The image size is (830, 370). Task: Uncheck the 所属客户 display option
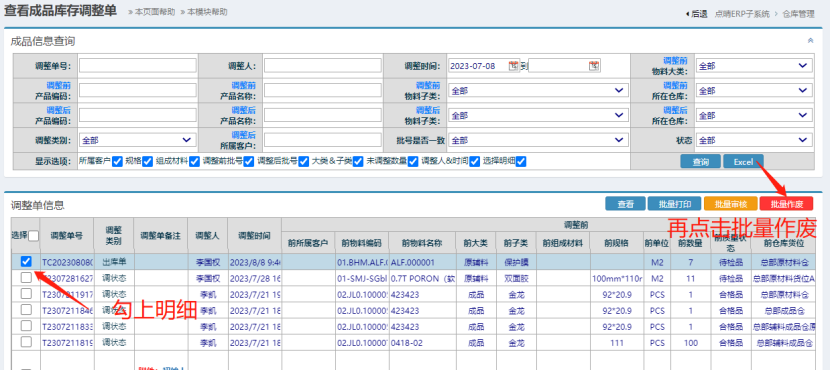(118, 161)
